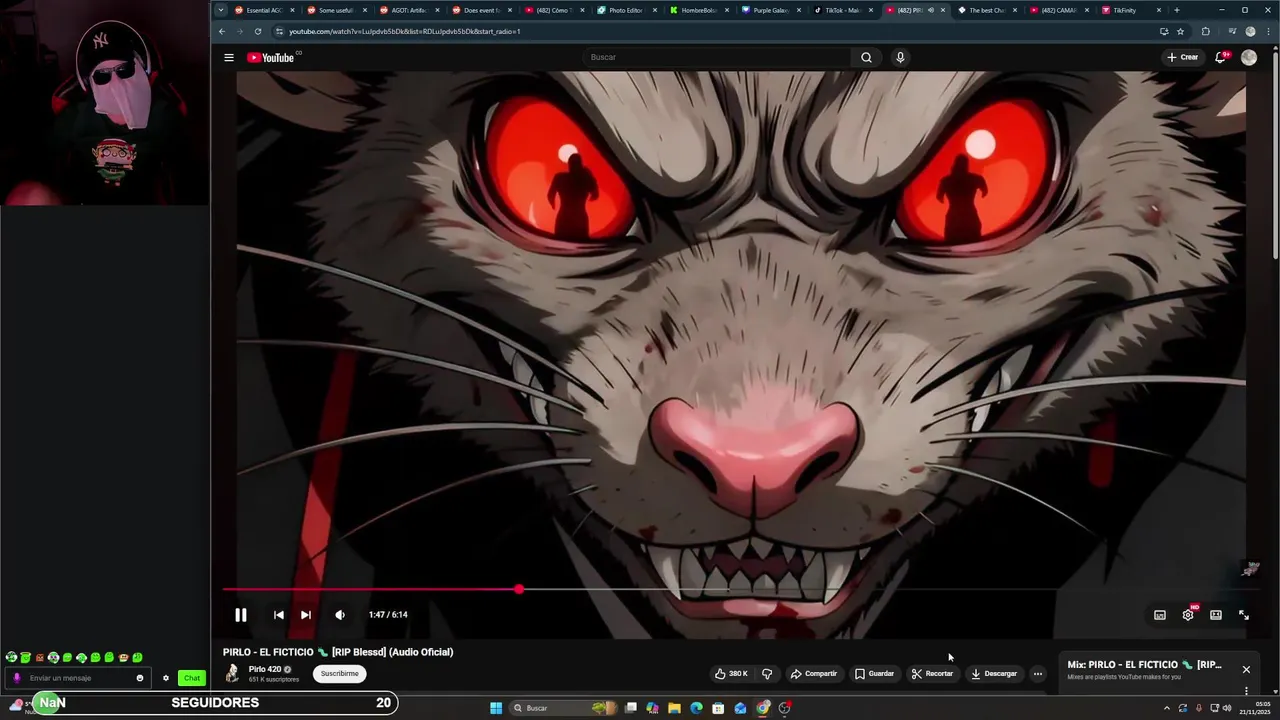Click the Crear create button
Viewport: 1280px width, 720px height.
pos(1182,57)
